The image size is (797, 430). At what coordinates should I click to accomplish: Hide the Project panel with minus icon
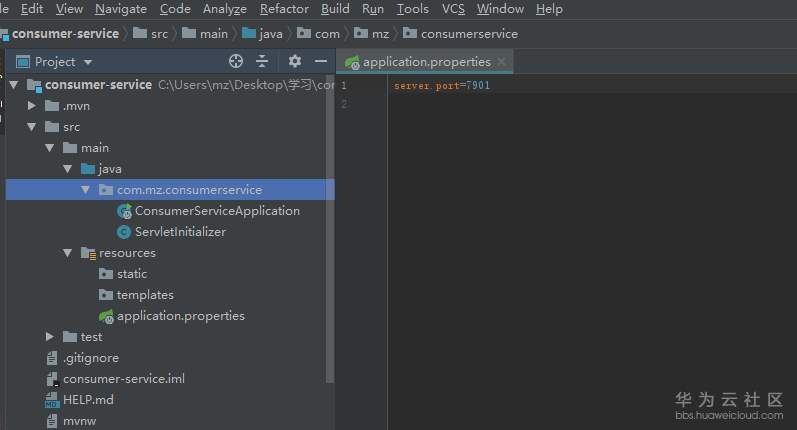coord(321,62)
